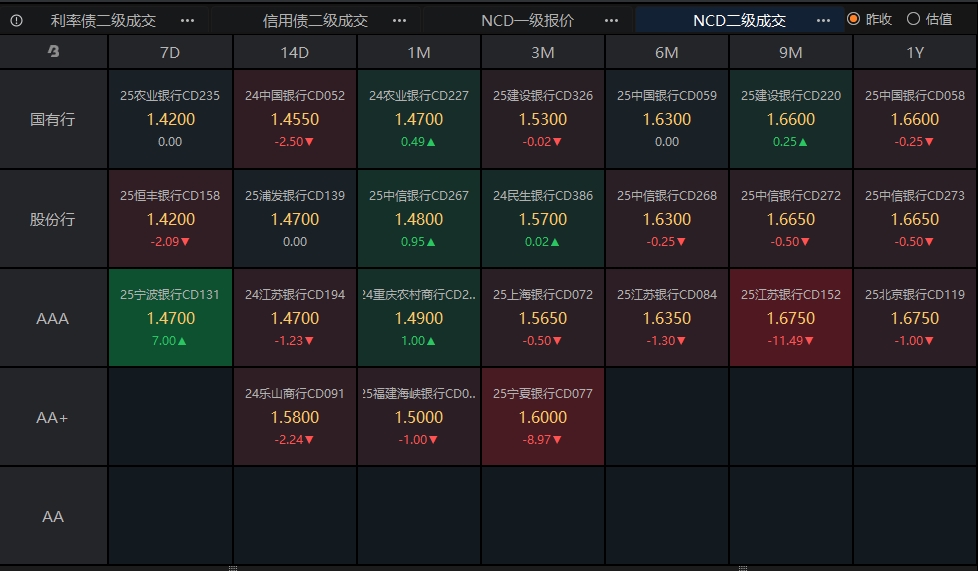Screen dimensions: 978x571
Task: Open the 24农业银行CD227 cell
Action: [419, 119]
